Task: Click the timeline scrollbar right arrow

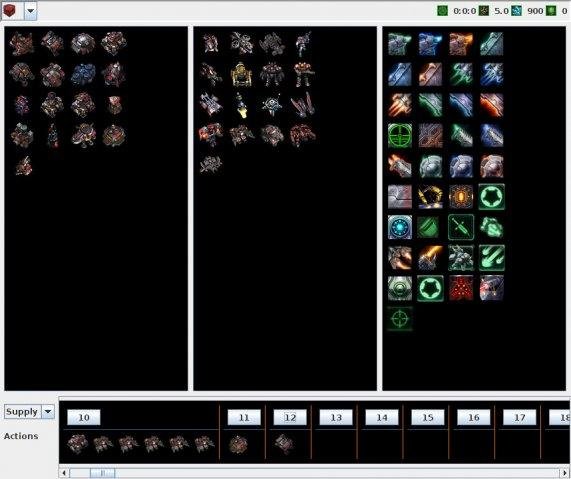Action: [x=566, y=473]
